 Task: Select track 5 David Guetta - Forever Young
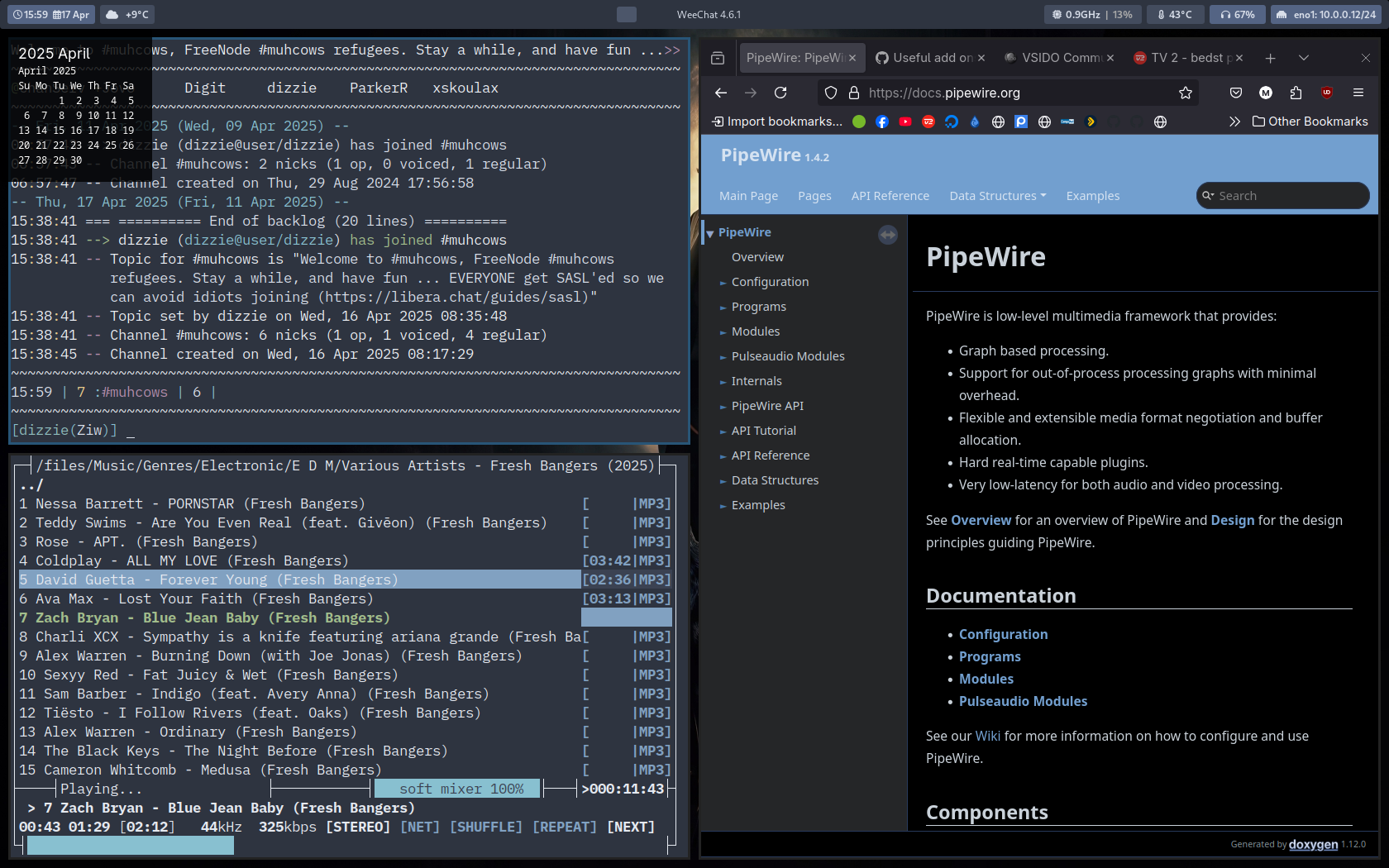pos(346,579)
